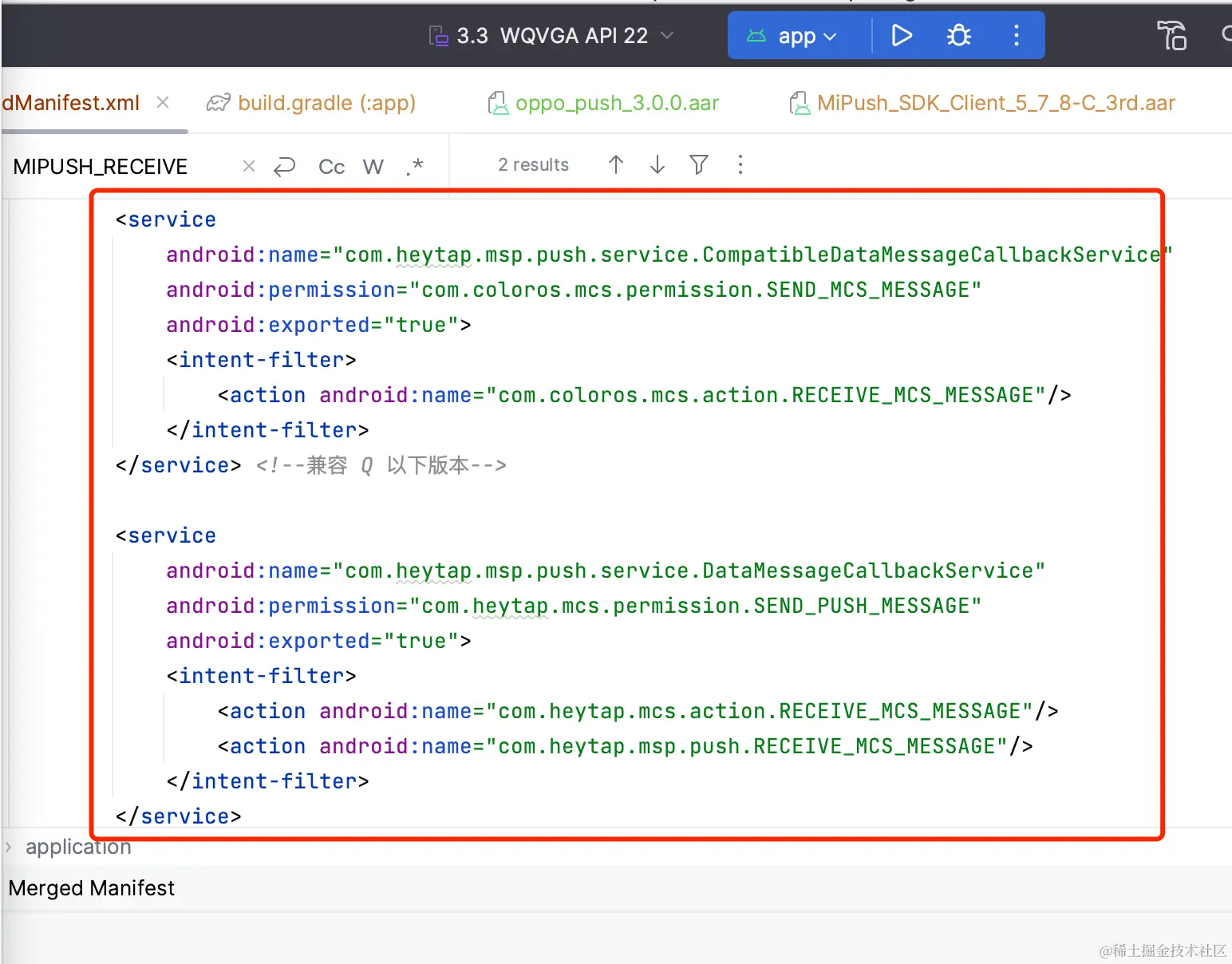The height and width of the screenshot is (964, 1232).
Task: Click the build.gradle file icon
Action: pyautogui.click(x=218, y=103)
